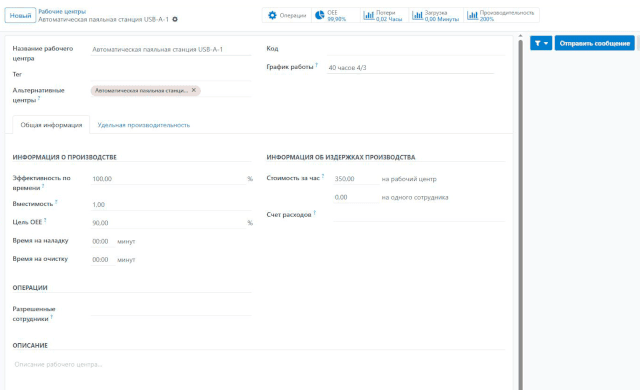Show help tooltip for Вместимость

coord(56,202)
